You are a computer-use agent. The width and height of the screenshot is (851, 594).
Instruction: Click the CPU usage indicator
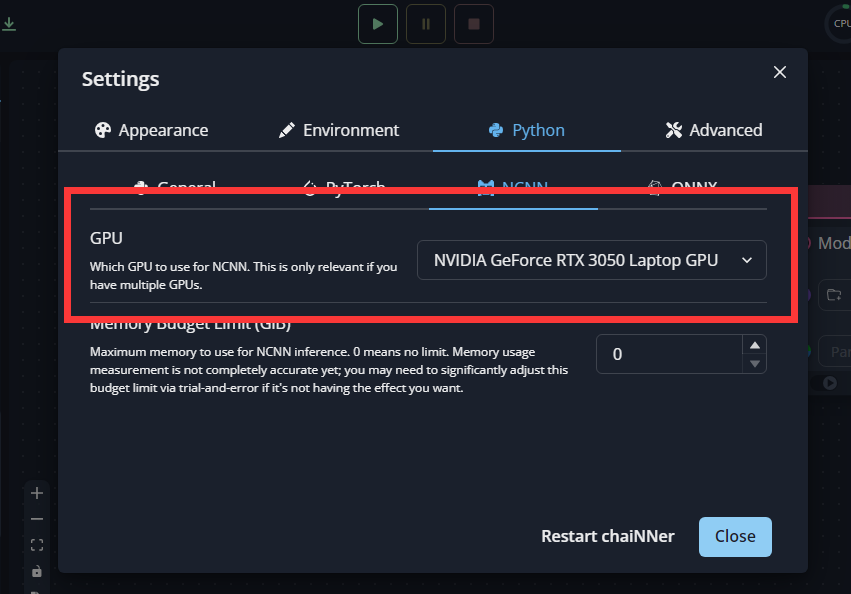840,24
